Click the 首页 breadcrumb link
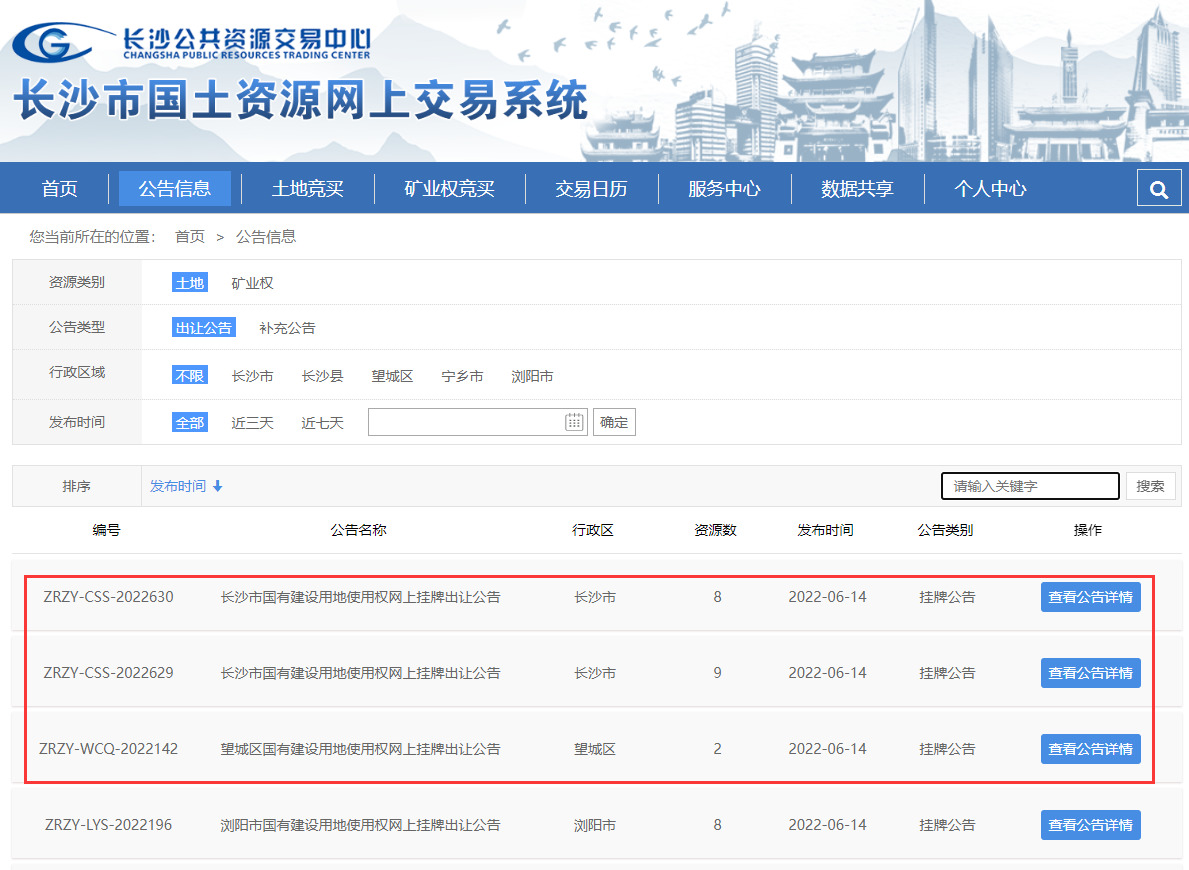The width and height of the screenshot is (1189, 870). [190, 237]
